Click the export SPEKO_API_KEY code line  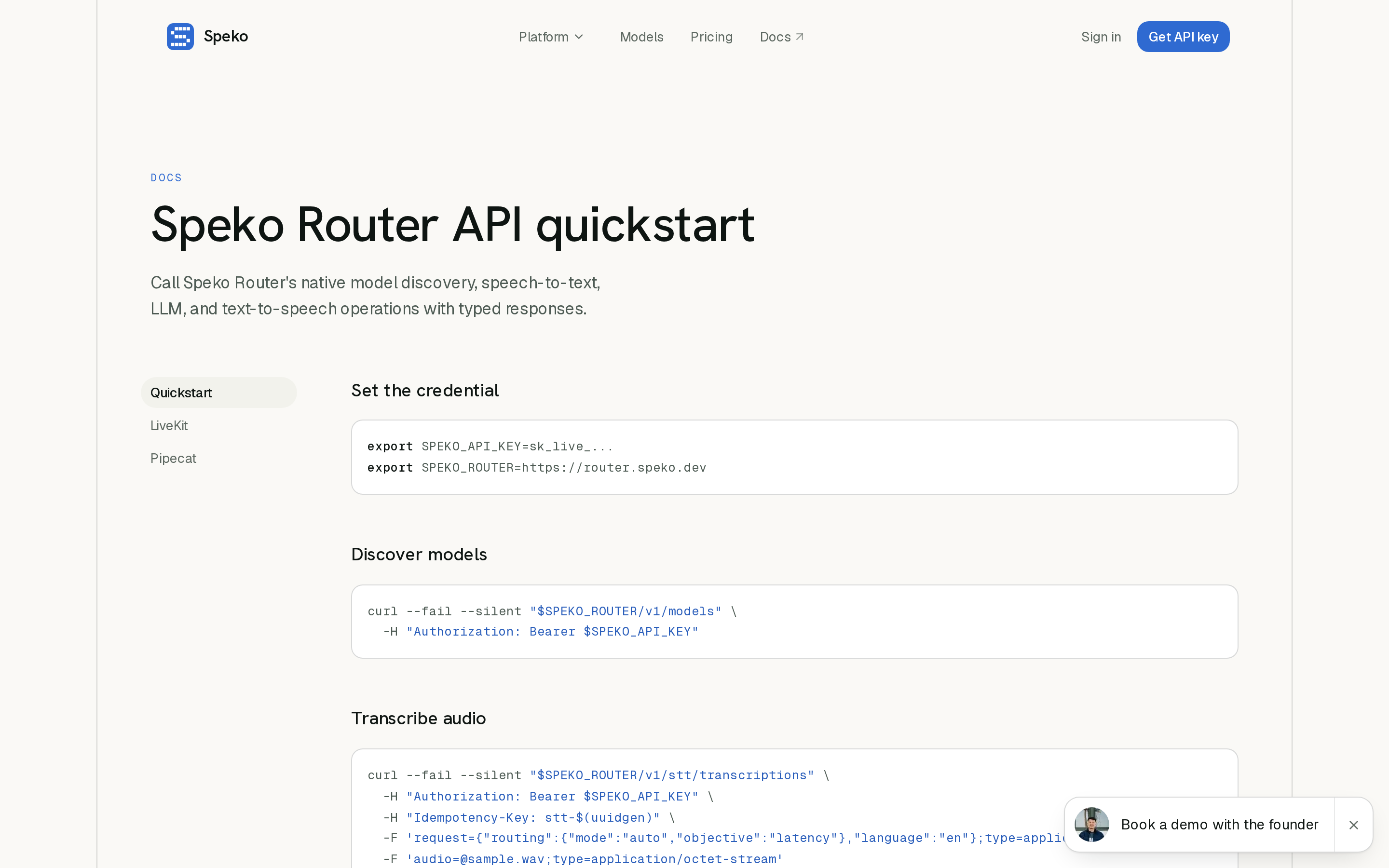(490, 447)
